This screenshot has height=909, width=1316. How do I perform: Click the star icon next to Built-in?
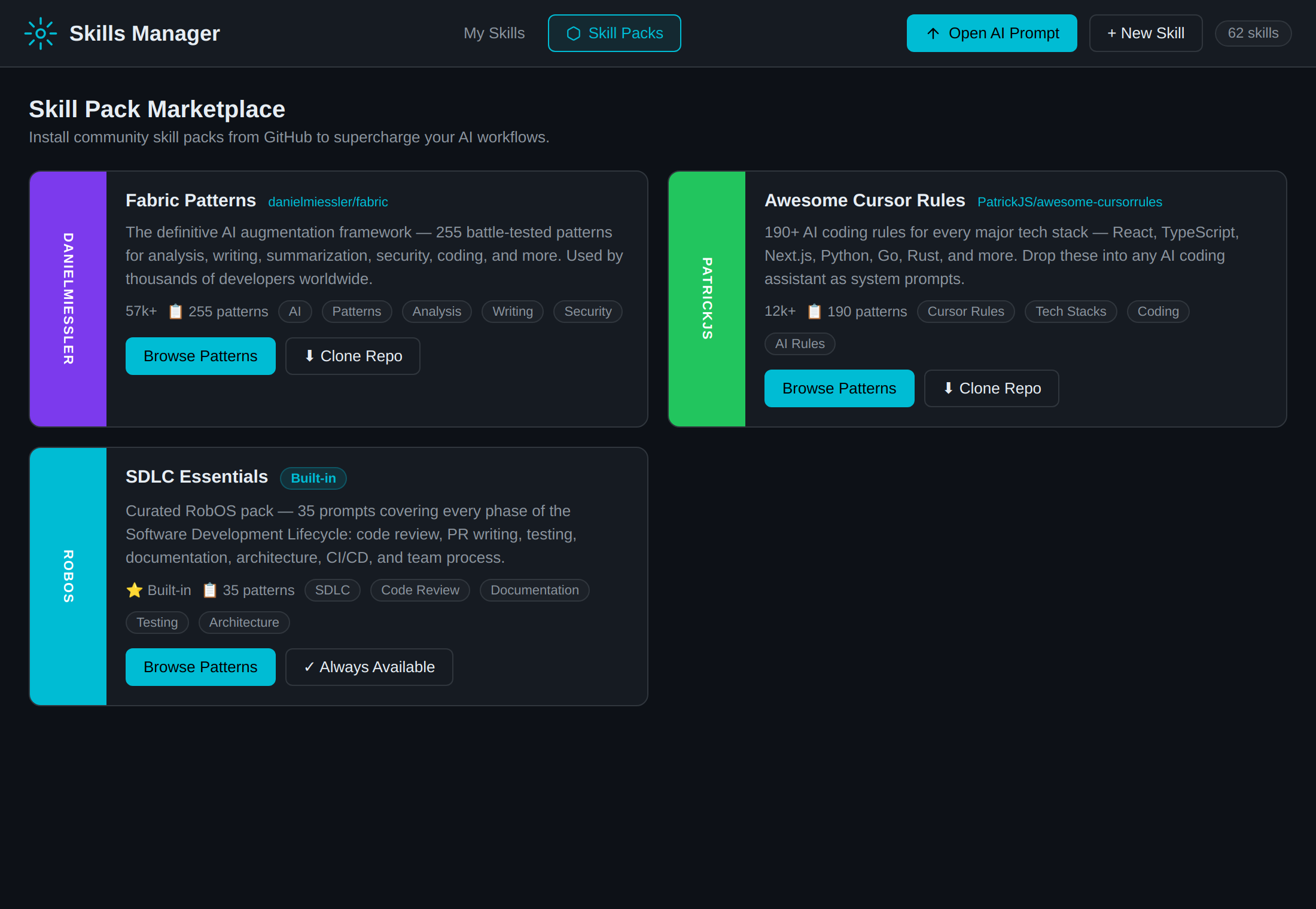[135, 590]
